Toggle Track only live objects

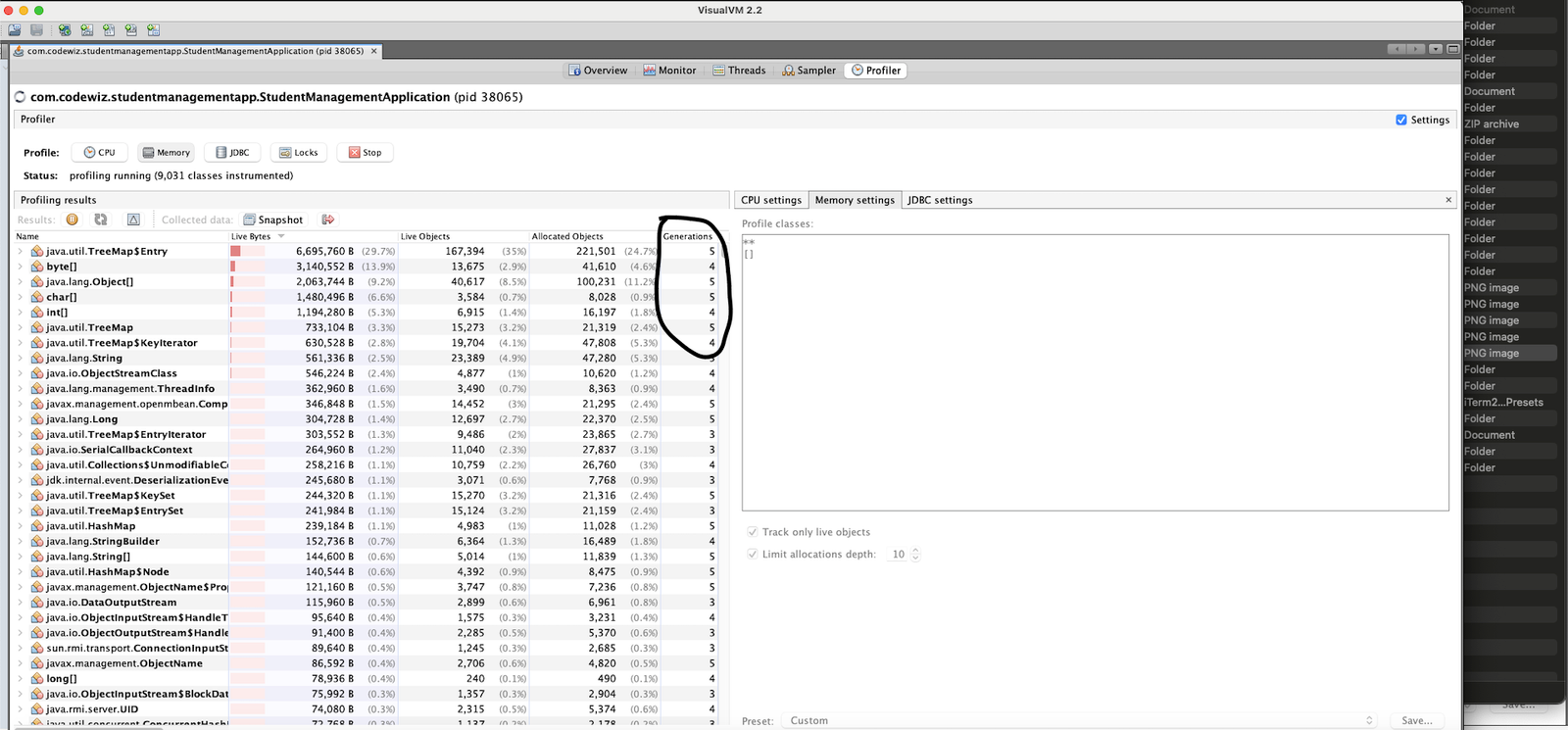(753, 532)
